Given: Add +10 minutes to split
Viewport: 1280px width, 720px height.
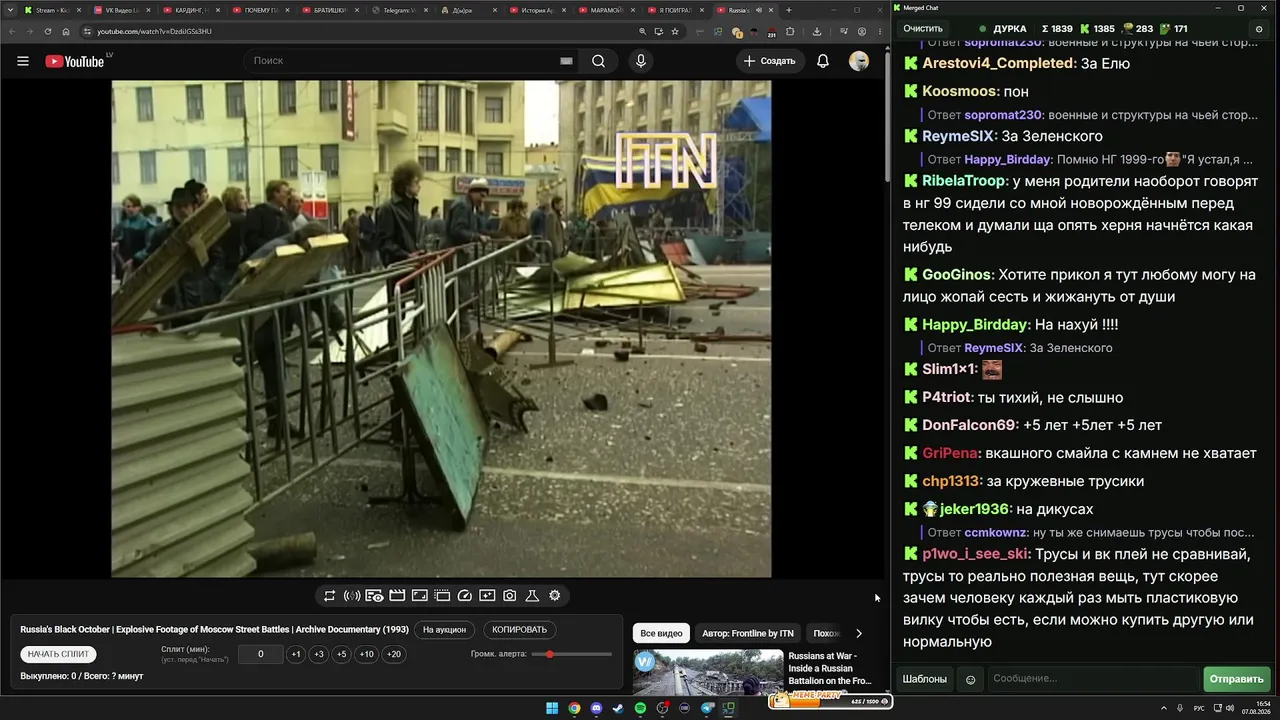Looking at the screenshot, I should click(367, 655).
